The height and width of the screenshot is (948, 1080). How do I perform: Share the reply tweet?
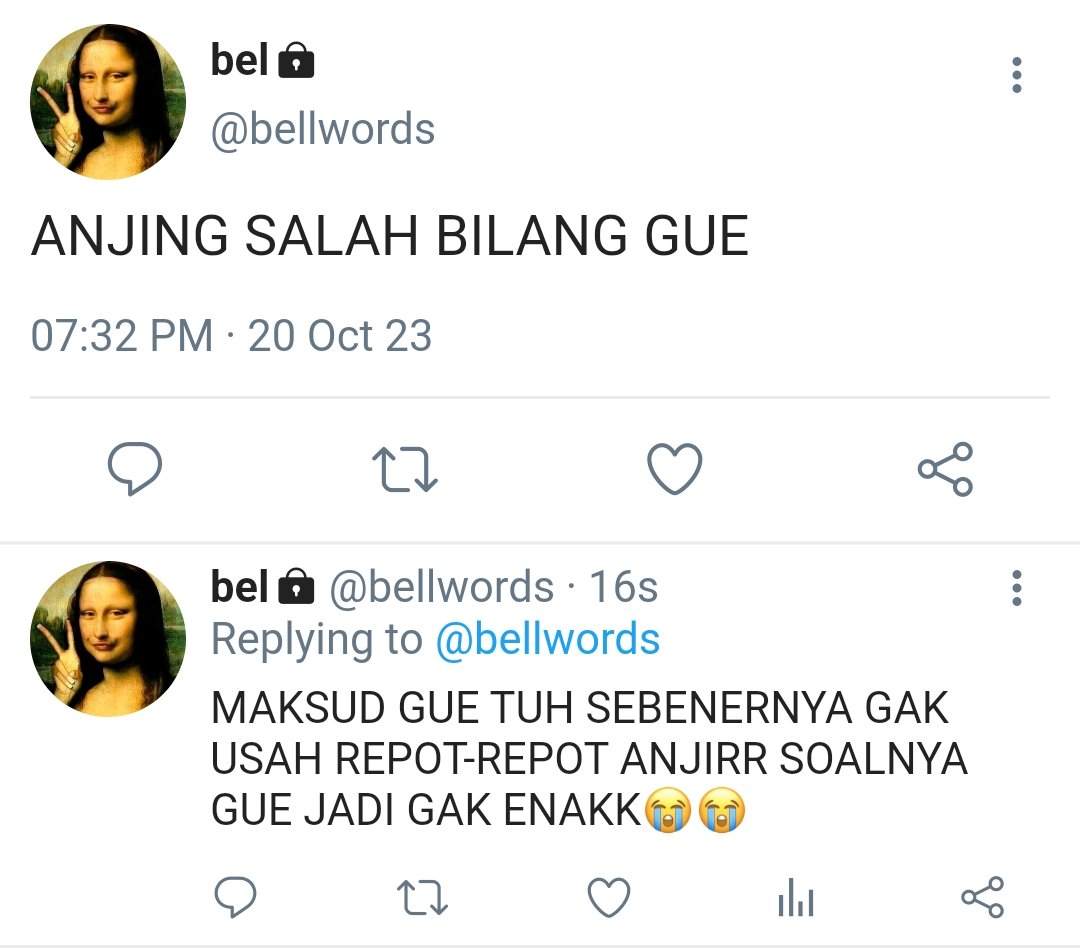pos(982,897)
